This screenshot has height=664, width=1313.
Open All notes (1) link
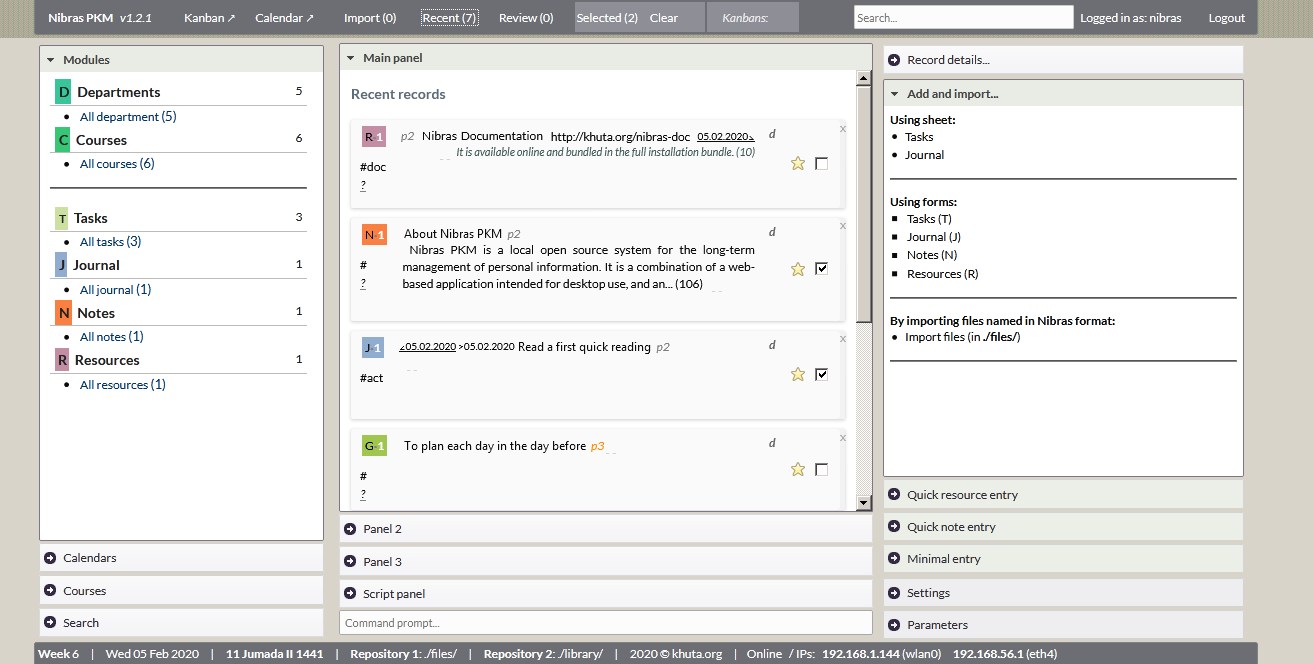pos(112,337)
